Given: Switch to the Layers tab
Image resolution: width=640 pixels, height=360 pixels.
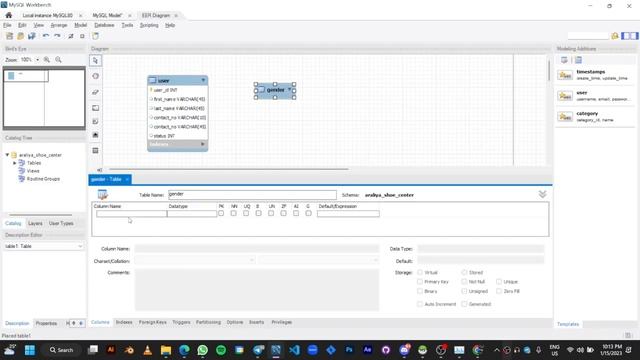Looking at the screenshot, I should tap(35, 223).
